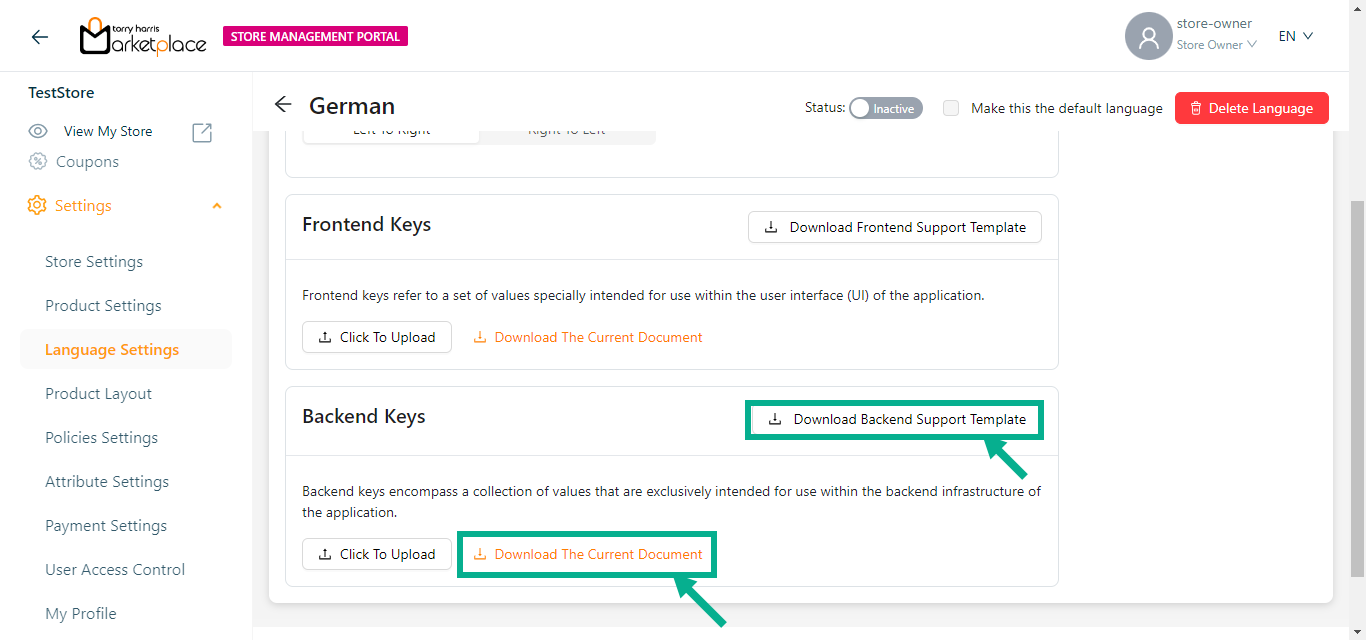The height and width of the screenshot is (640, 1366).
Task: Toggle the language Status switch from Inactive
Action: (x=885, y=108)
